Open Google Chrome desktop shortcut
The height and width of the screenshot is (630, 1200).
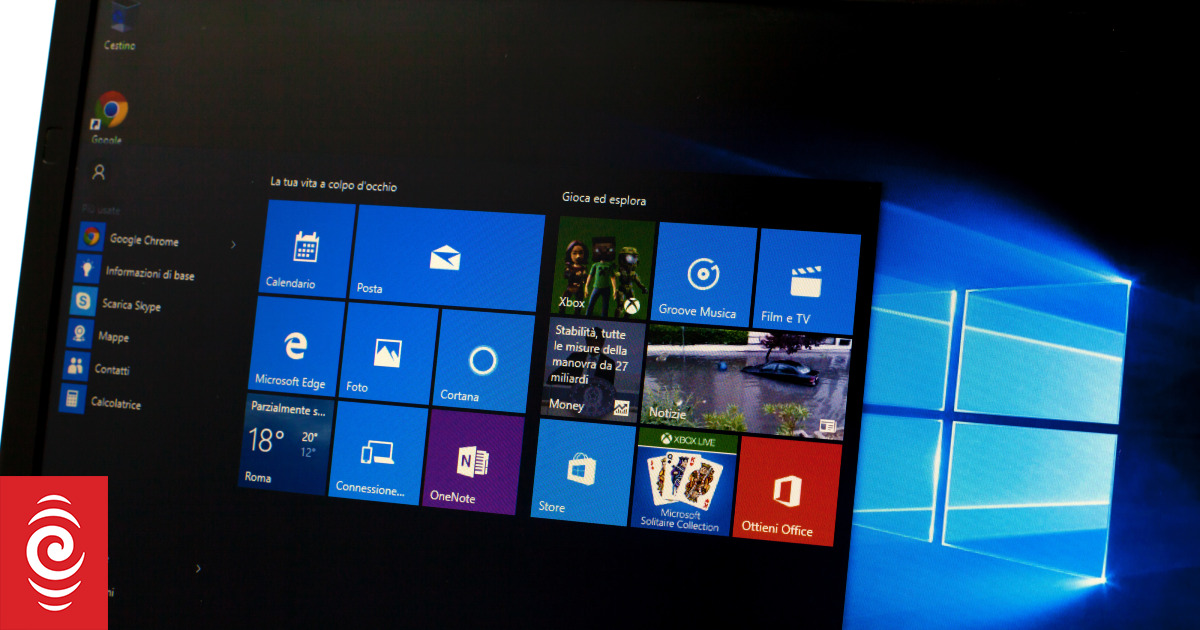point(109,117)
